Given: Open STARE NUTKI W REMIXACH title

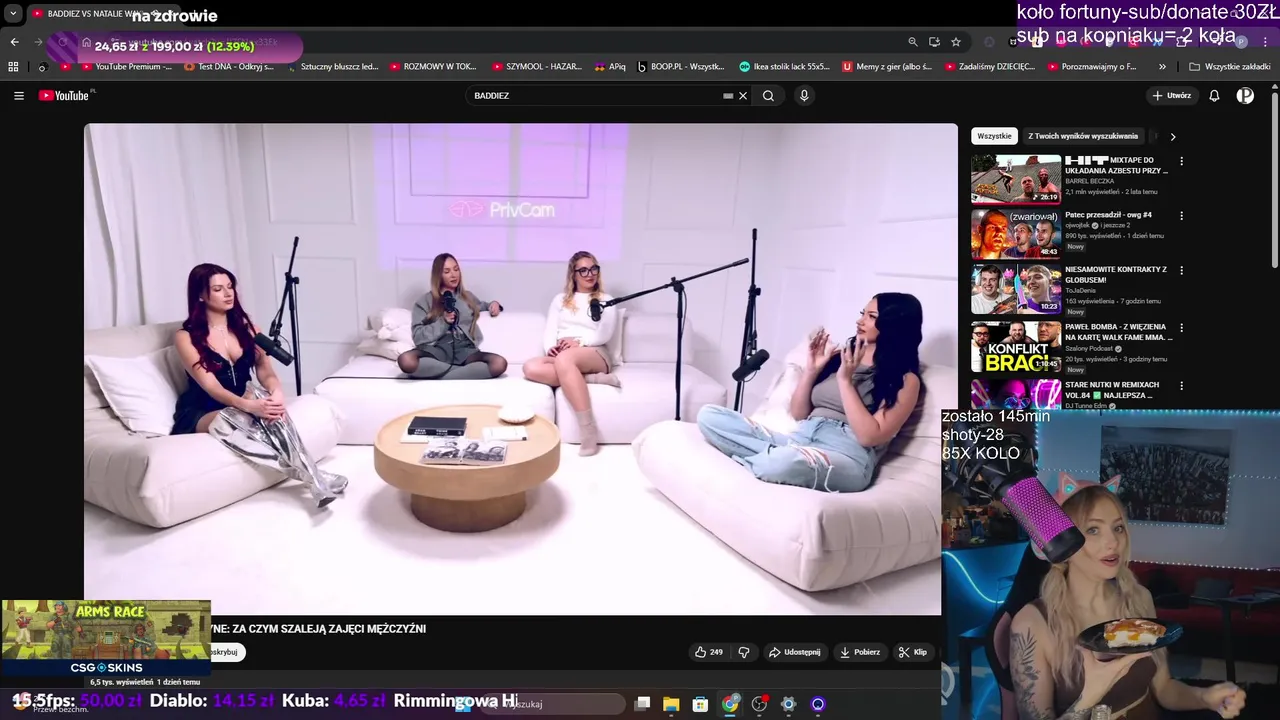Looking at the screenshot, I should [x=1112, y=390].
